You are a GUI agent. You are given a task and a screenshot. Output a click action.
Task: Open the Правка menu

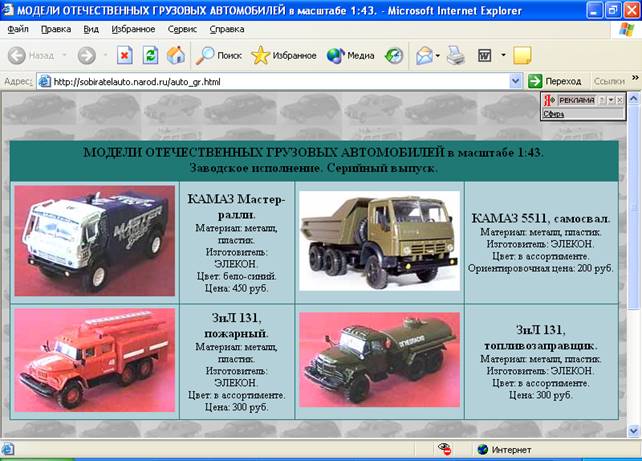click(56, 29)
